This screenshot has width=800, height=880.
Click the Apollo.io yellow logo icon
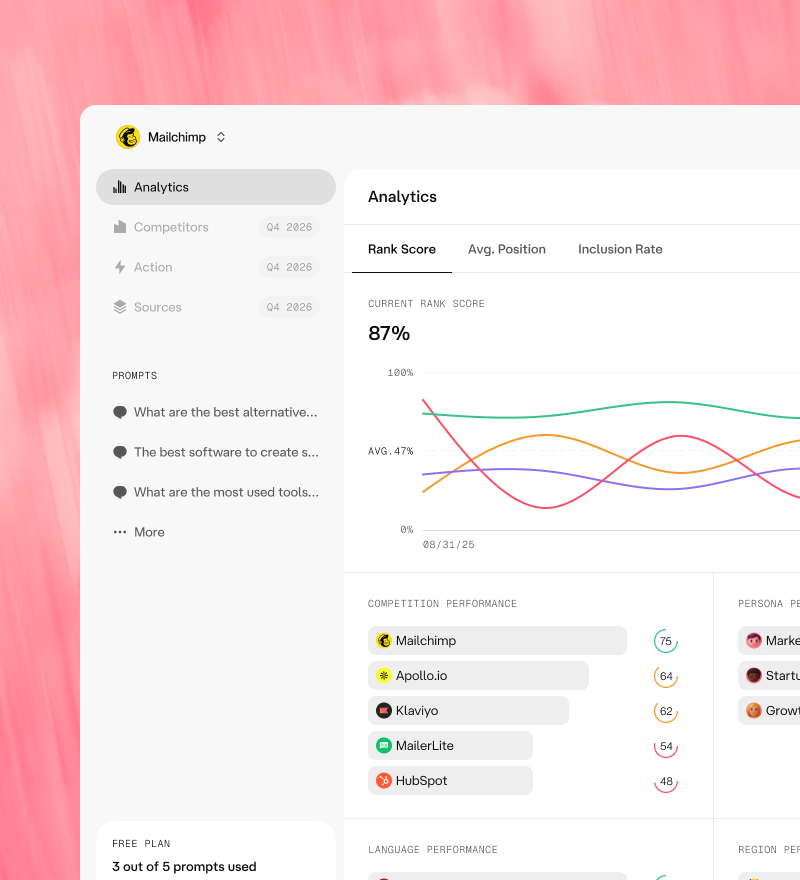(384, 676)
